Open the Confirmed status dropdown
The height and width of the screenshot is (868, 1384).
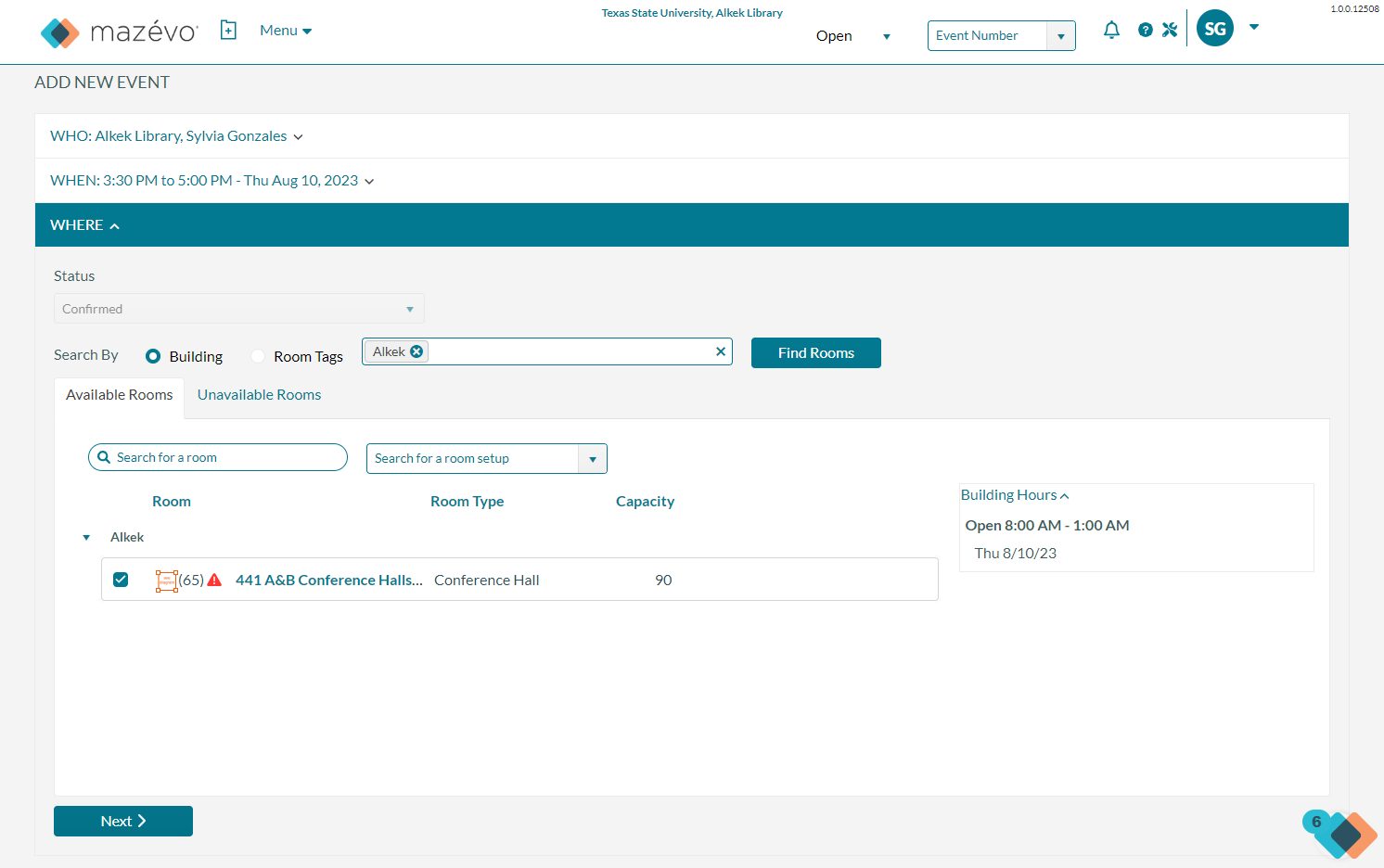coord(239,309)
